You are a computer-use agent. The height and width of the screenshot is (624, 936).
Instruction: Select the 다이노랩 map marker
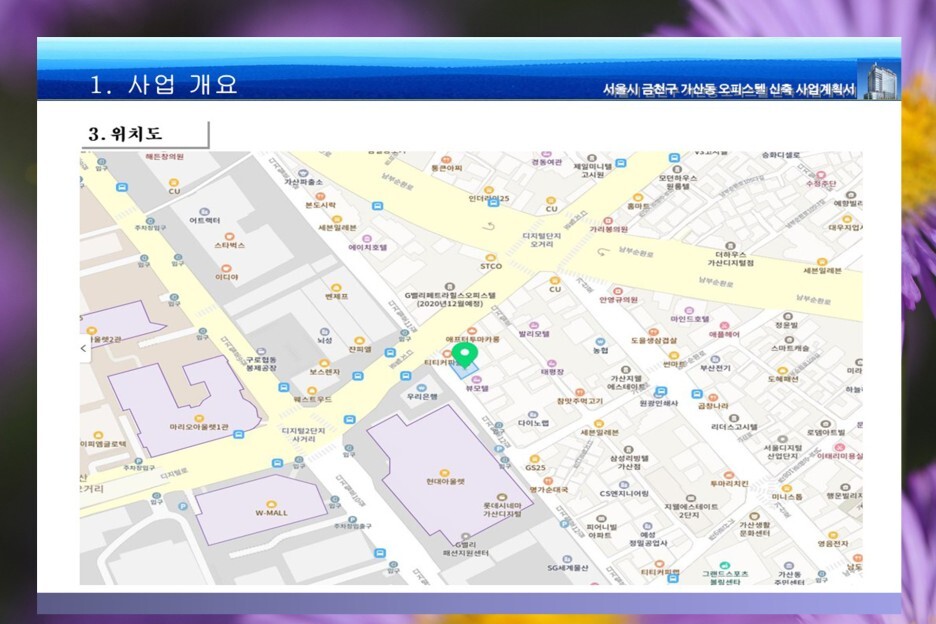(533, 414)
